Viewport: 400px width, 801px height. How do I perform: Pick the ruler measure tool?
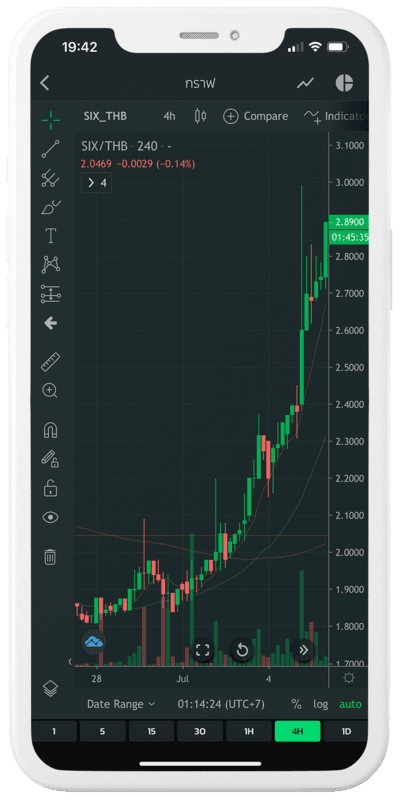point(50,362)
